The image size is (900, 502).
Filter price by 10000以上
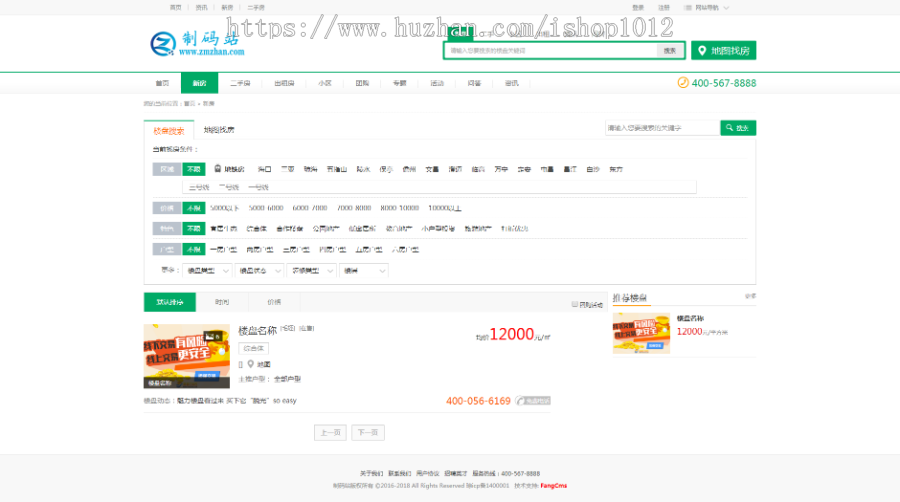[445, 208]
